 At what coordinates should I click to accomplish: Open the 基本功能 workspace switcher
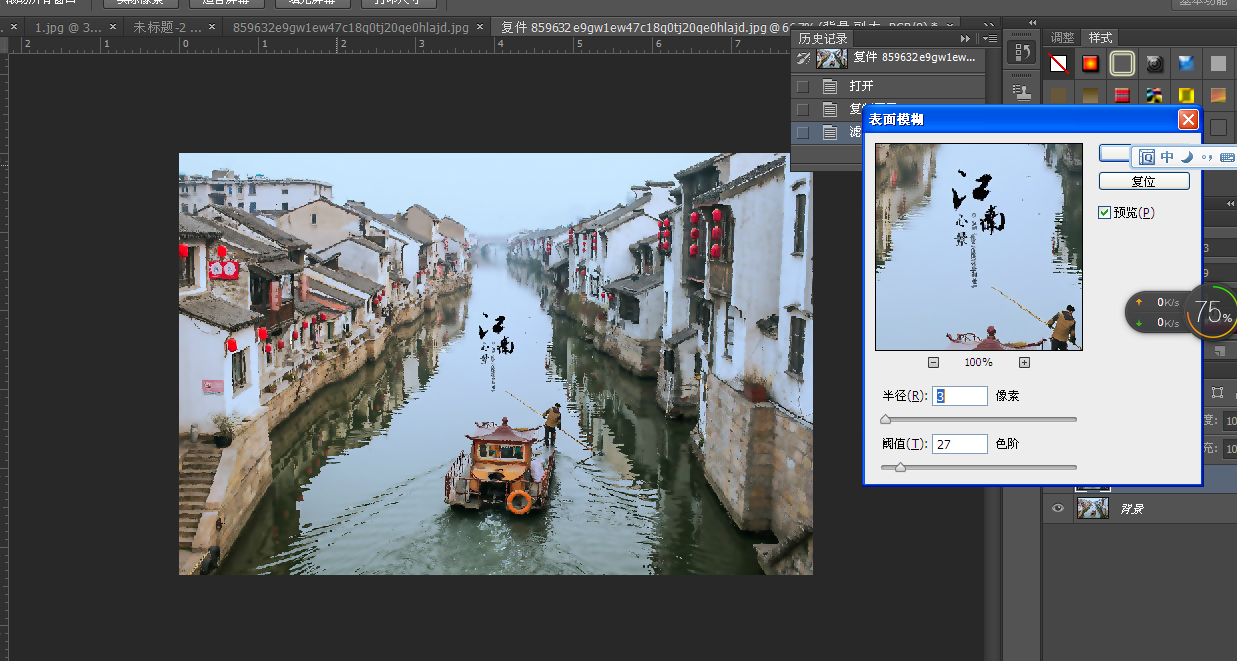1203,3
